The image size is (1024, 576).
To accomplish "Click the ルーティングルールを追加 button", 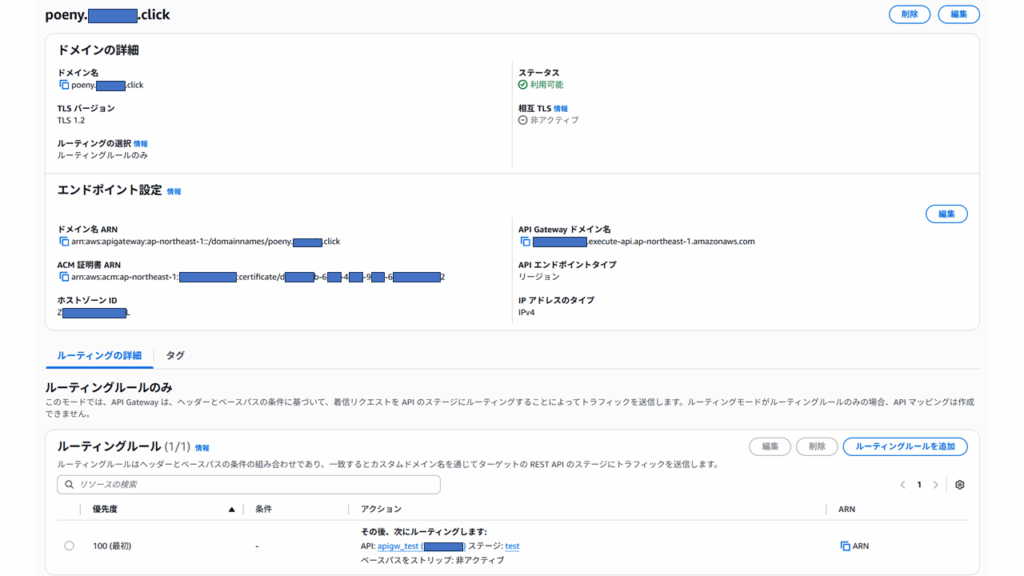I will click(905, 446).
